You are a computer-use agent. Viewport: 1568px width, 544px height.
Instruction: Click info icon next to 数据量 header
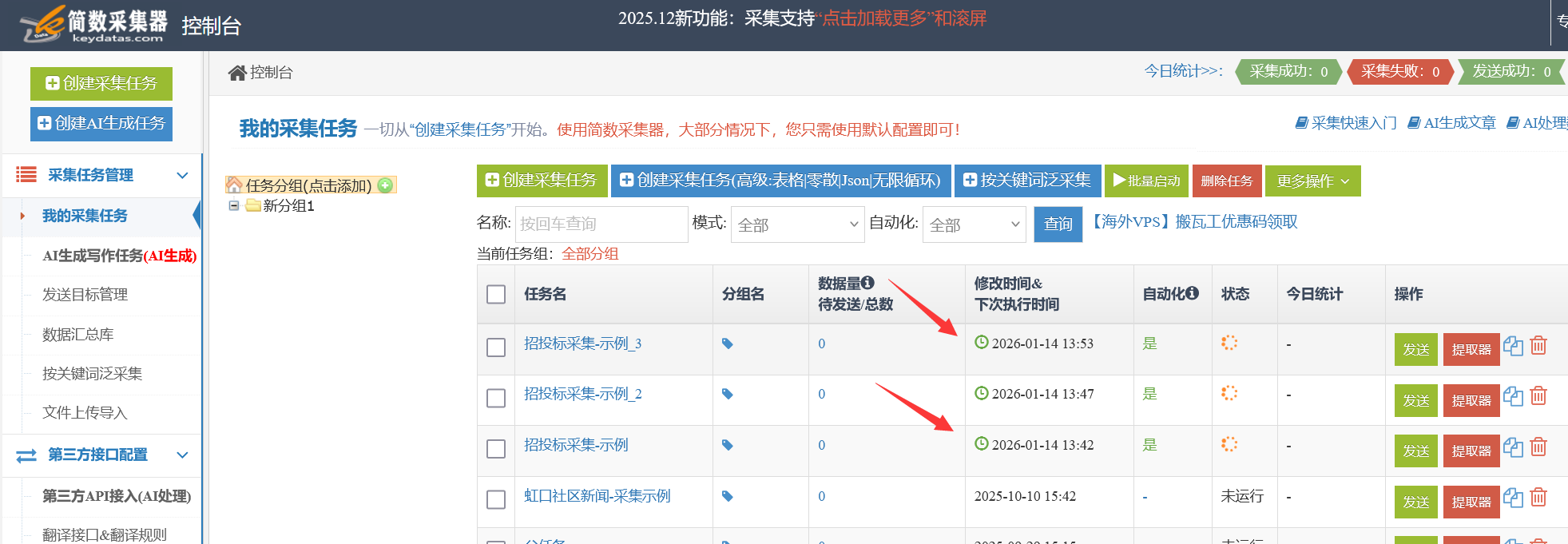(x=868, y=283)
